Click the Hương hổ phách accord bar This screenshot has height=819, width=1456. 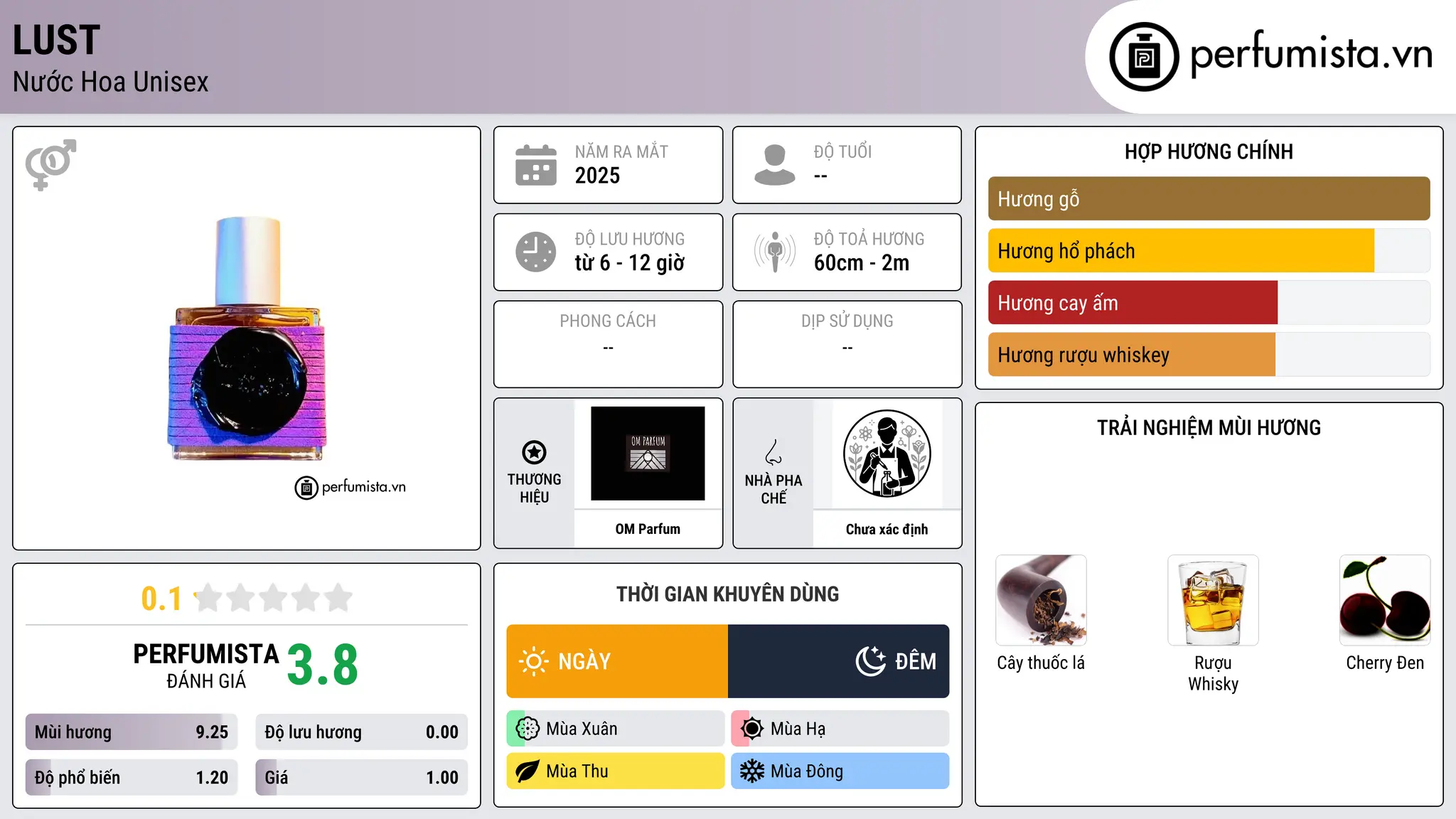pyautogui.click(x=1209, y=251)
